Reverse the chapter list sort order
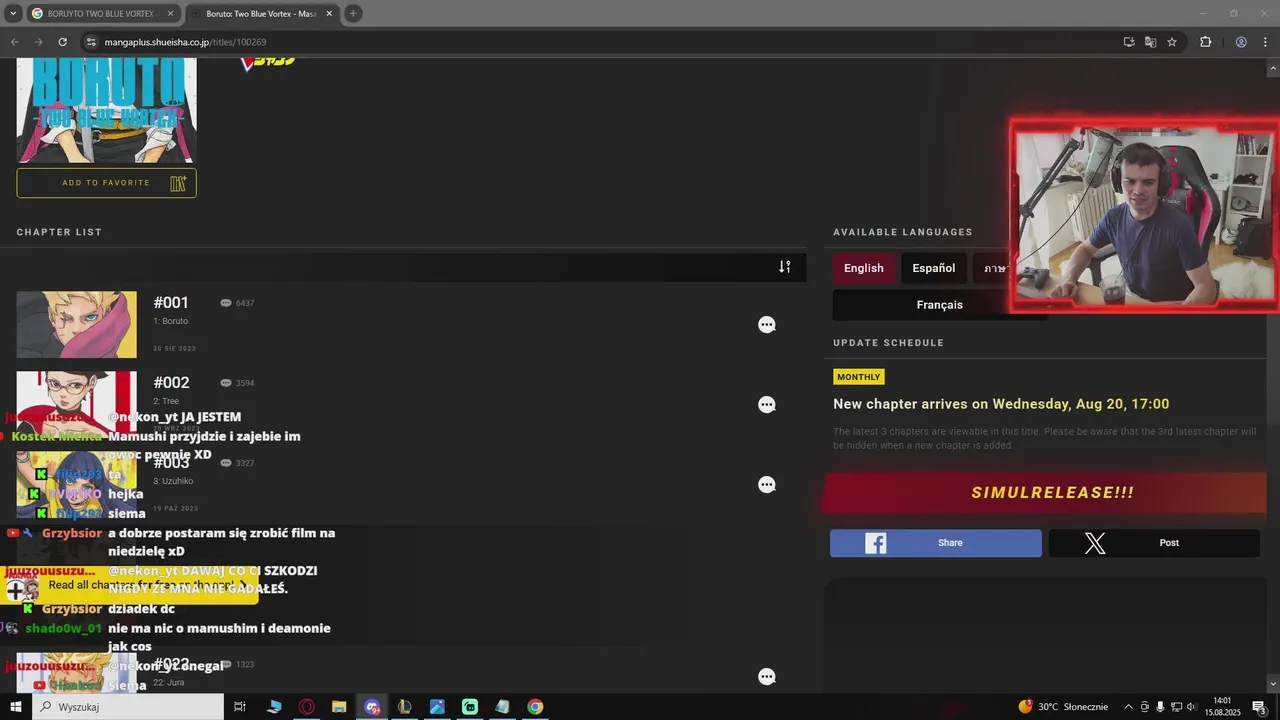This screenshot has width=1280, height=720. tap(785, 267)
